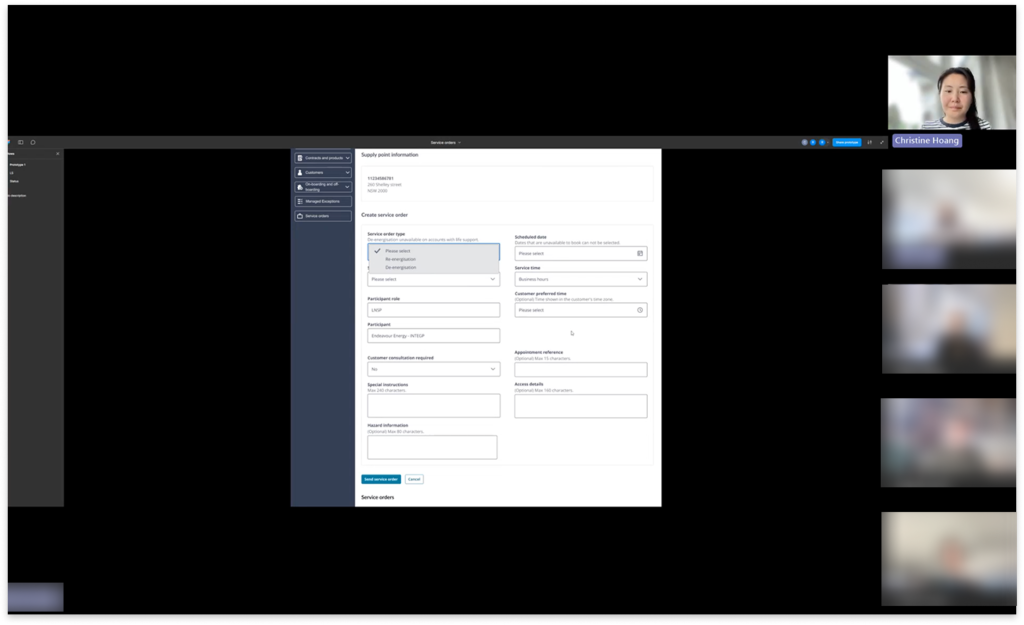Click the Managed Exceptions list icon
Image resolution: width=1024 pixels, height=625 pixels.
pyautogui.click(x=300, y=201)
